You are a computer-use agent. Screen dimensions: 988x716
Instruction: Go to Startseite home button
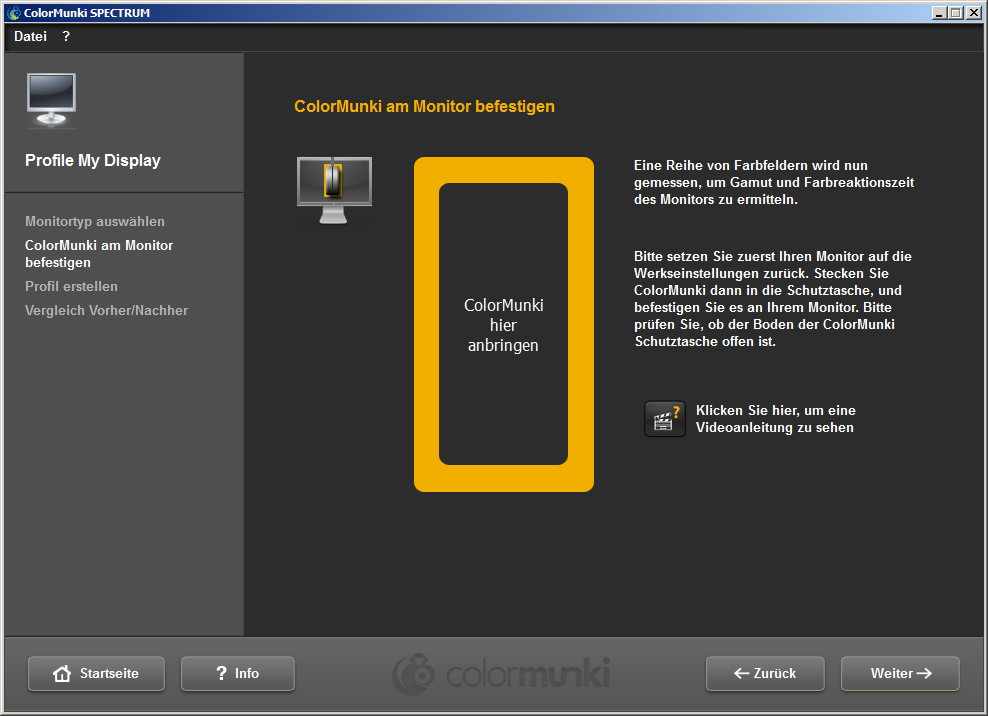96,673
